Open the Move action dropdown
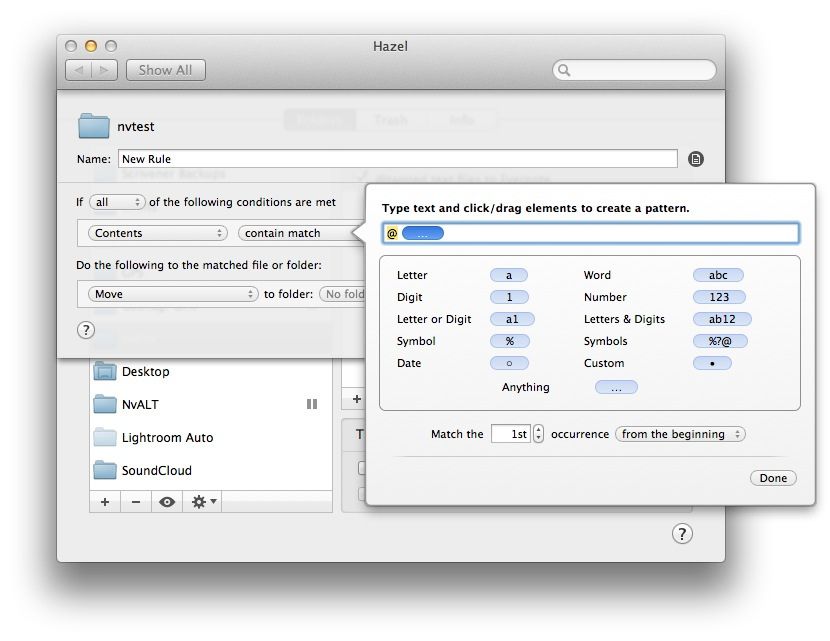Viewport: 830px width, 641px height. coord(173,294)
